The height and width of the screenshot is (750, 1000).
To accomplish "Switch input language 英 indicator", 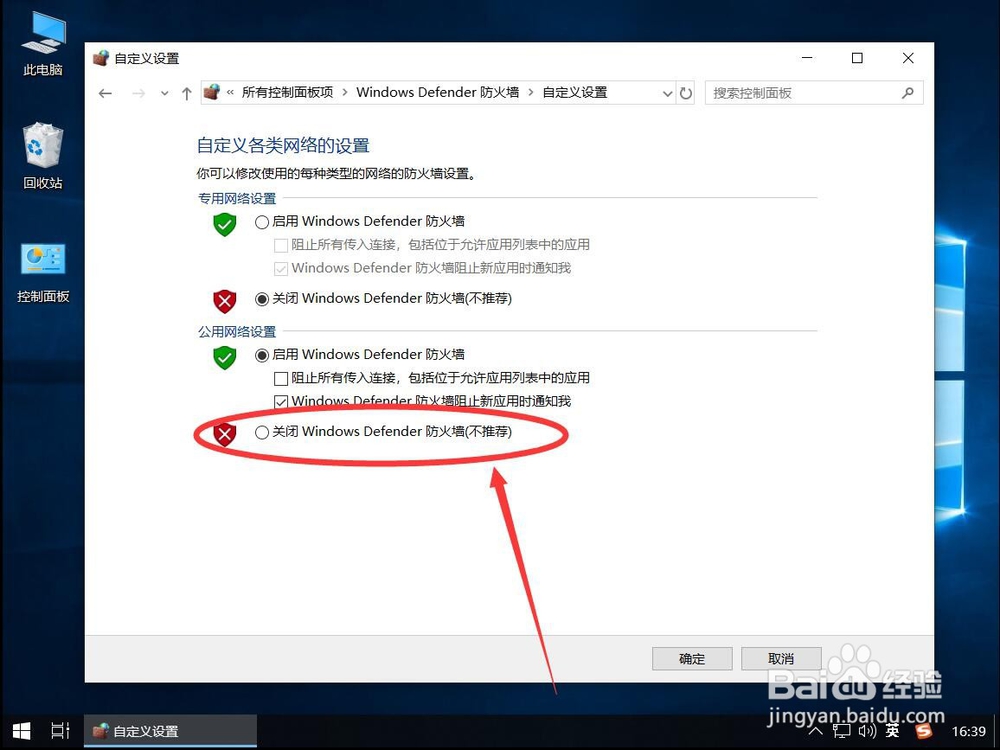I will click(x=893, y=731).
